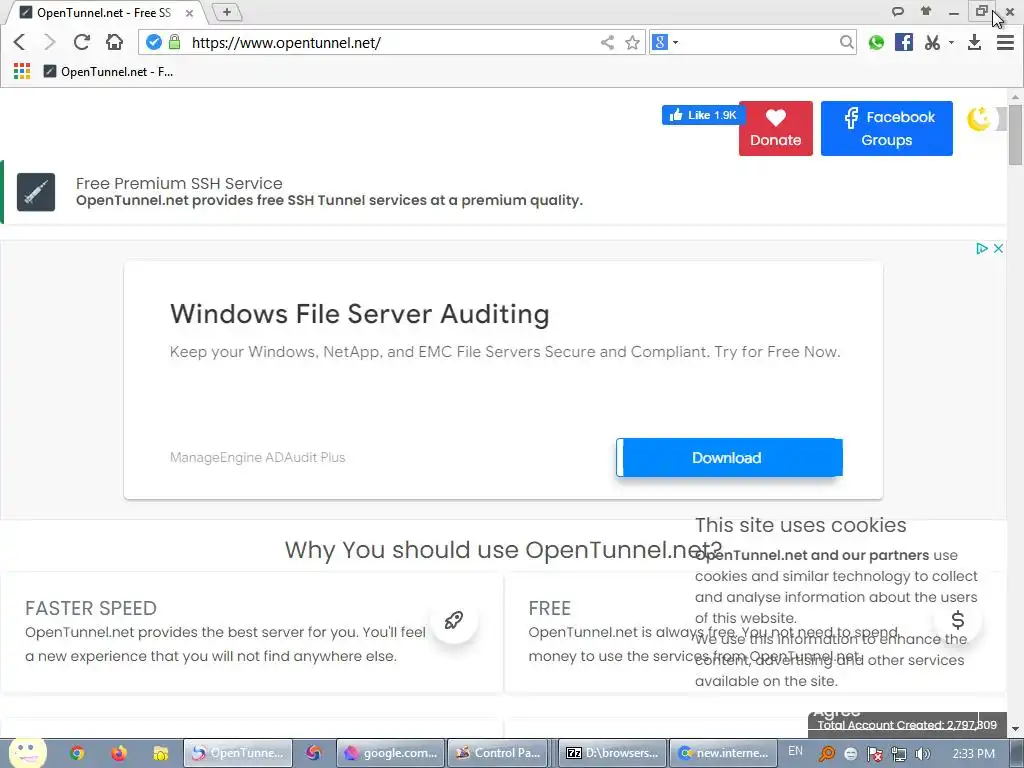Click the blue verified site badge in address bar

coord(153,42)
